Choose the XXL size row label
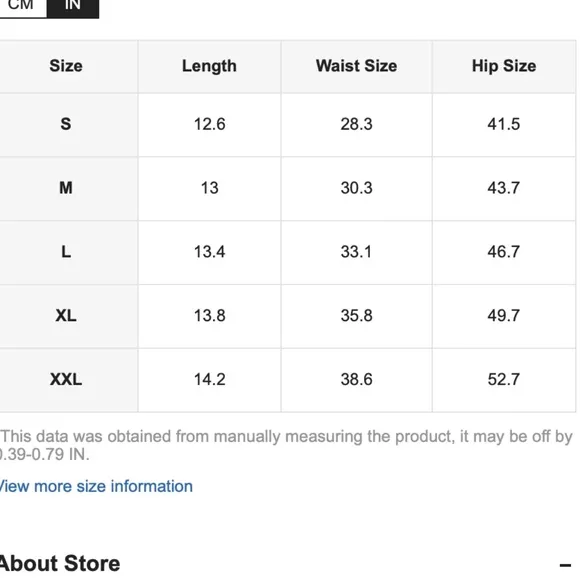 tap(66, 380)
